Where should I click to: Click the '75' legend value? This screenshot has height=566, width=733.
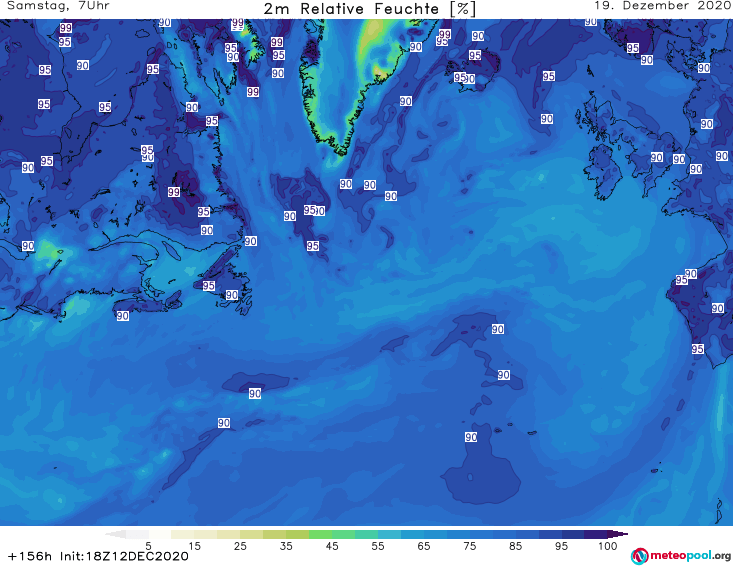pos(469,546)
